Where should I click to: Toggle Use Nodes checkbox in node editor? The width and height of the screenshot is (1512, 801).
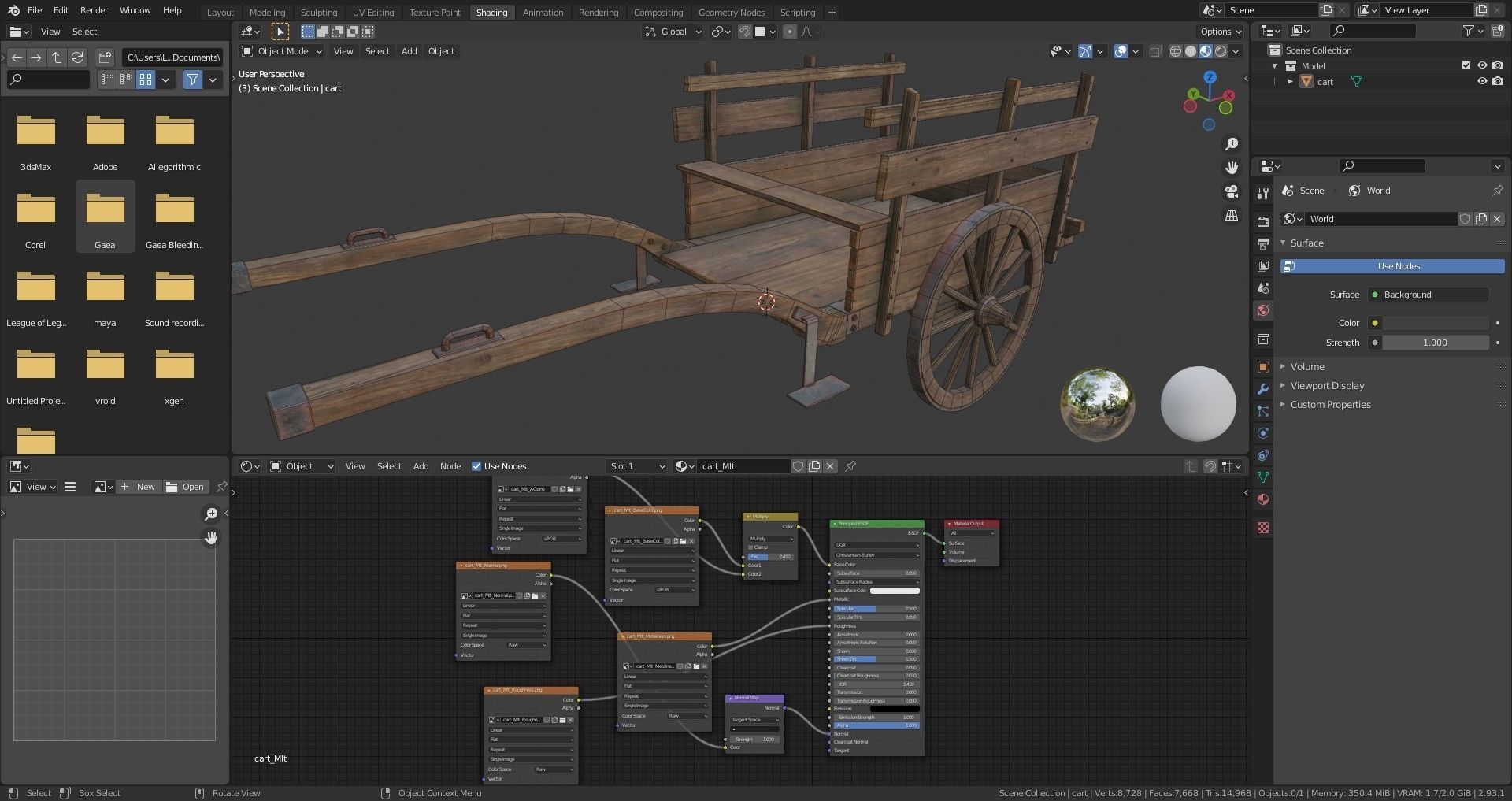[476, 466]
